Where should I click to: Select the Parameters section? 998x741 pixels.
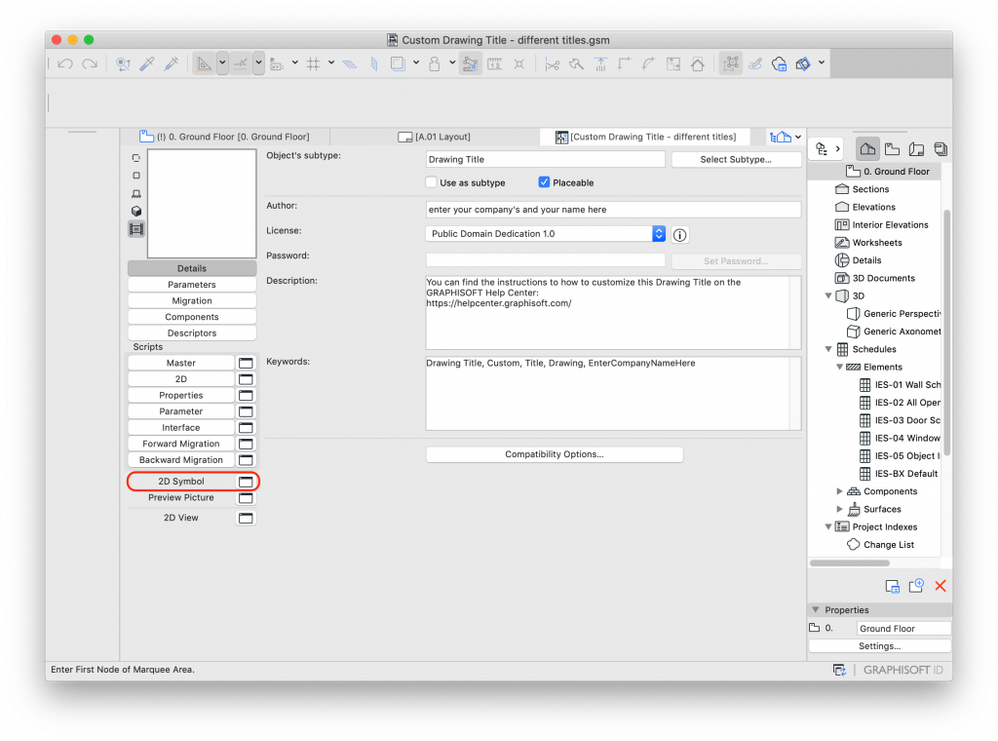192,285
